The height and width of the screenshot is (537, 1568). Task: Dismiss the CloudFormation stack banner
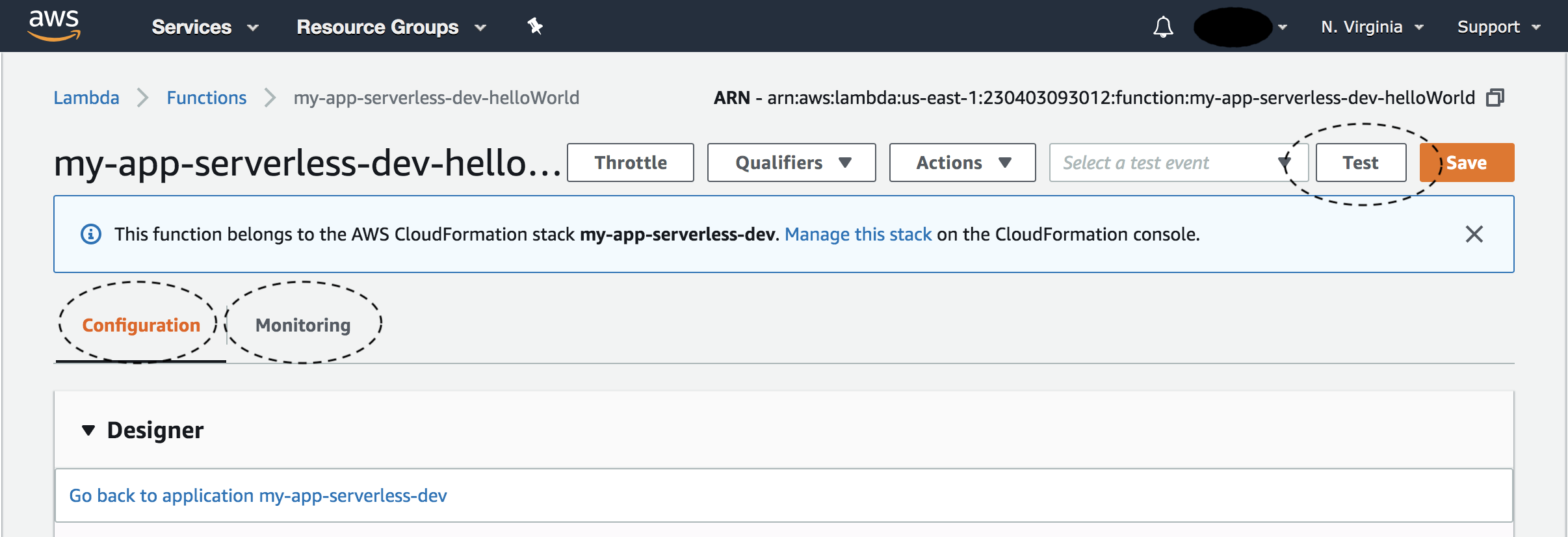point(1474,234)
